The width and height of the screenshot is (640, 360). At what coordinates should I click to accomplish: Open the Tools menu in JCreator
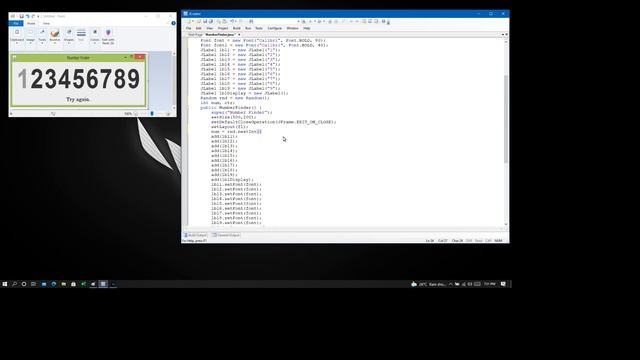(259, 28)
